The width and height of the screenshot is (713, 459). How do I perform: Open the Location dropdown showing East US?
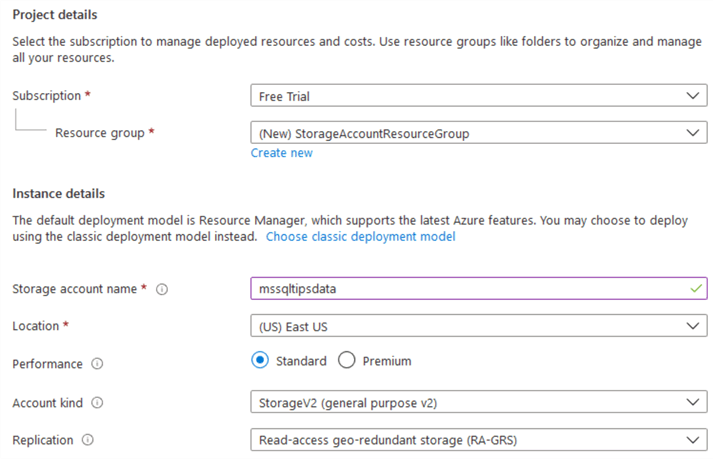tap(478, 326)
